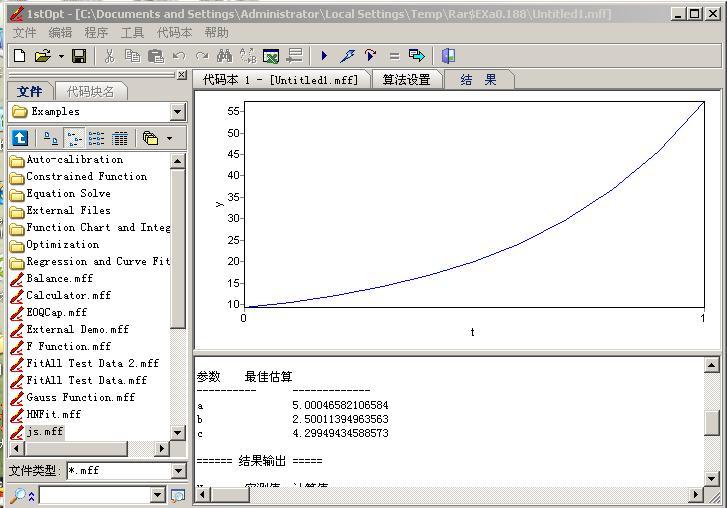The image size is (727, 508).
Task: Open the search field dropdown arrow at bottom
Action: [x=158, y=495]
